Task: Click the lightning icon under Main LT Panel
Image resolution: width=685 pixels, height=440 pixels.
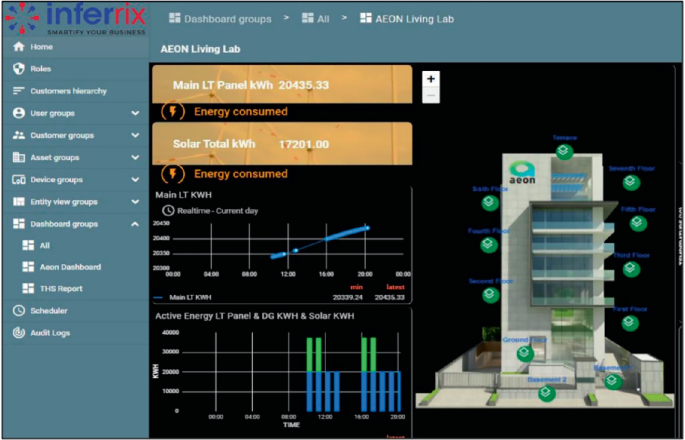Action: tap(173, 111)
